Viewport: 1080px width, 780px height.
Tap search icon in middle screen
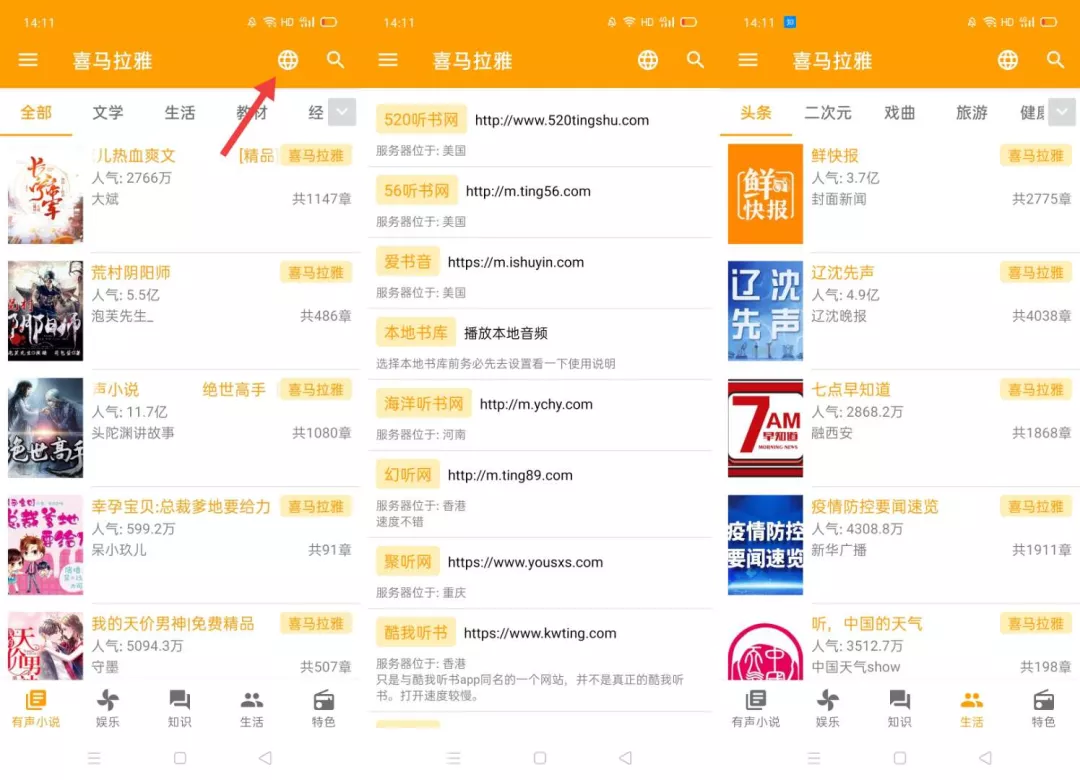point(696,60)
